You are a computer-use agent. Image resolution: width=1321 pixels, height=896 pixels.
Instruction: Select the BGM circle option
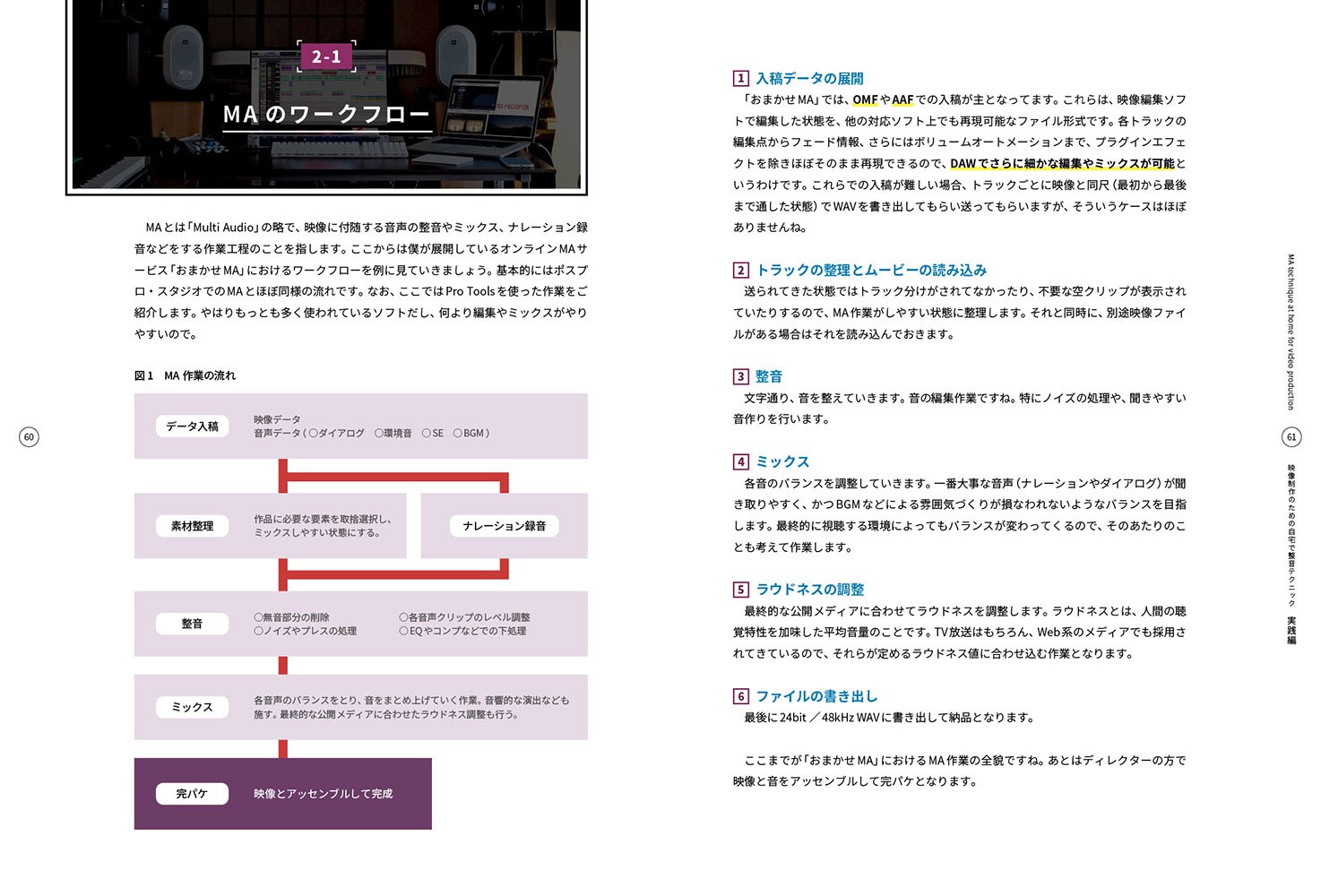[x=457, y=434]
